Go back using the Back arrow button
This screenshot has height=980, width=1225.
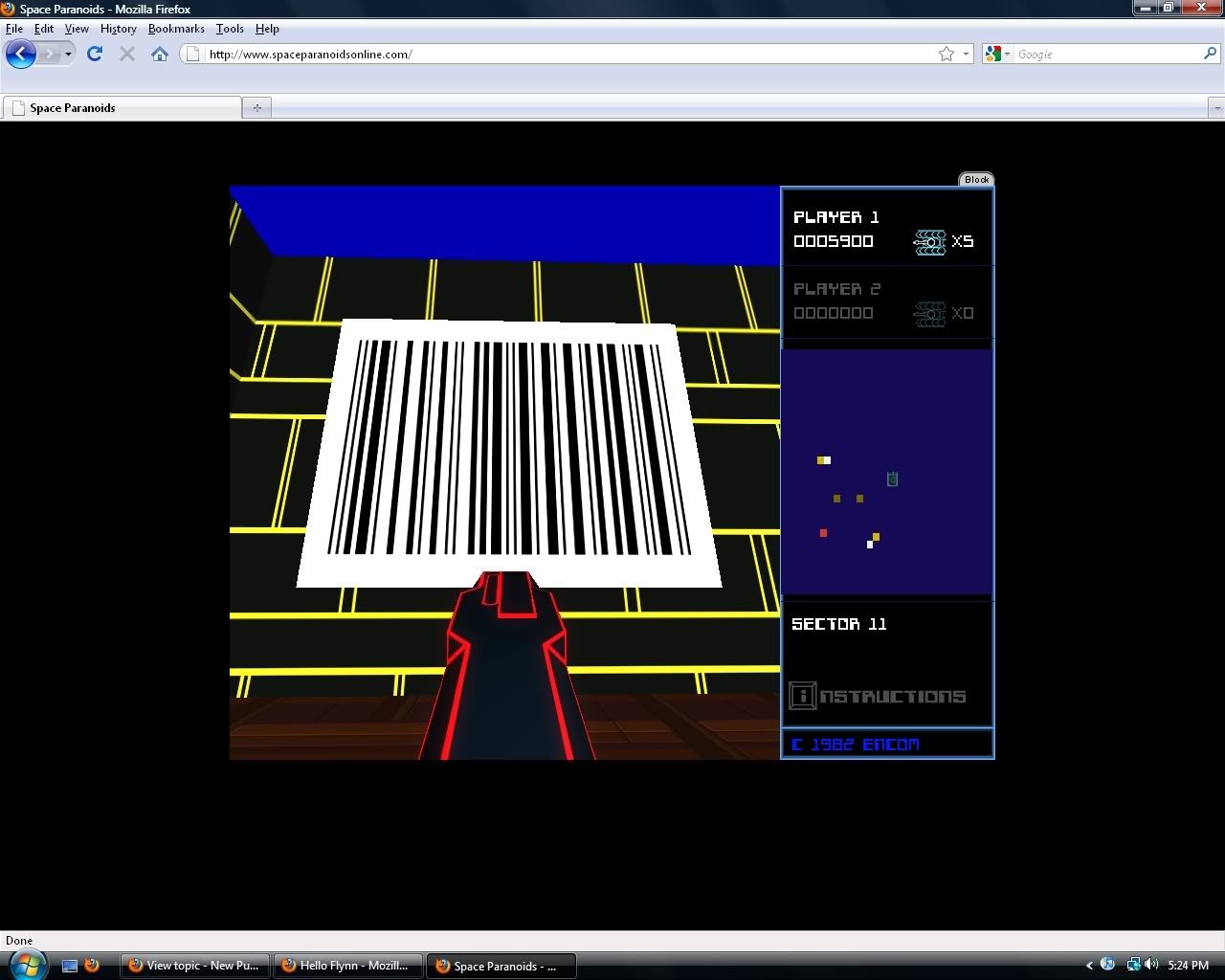pyautogui.click(x=20, y=54)
